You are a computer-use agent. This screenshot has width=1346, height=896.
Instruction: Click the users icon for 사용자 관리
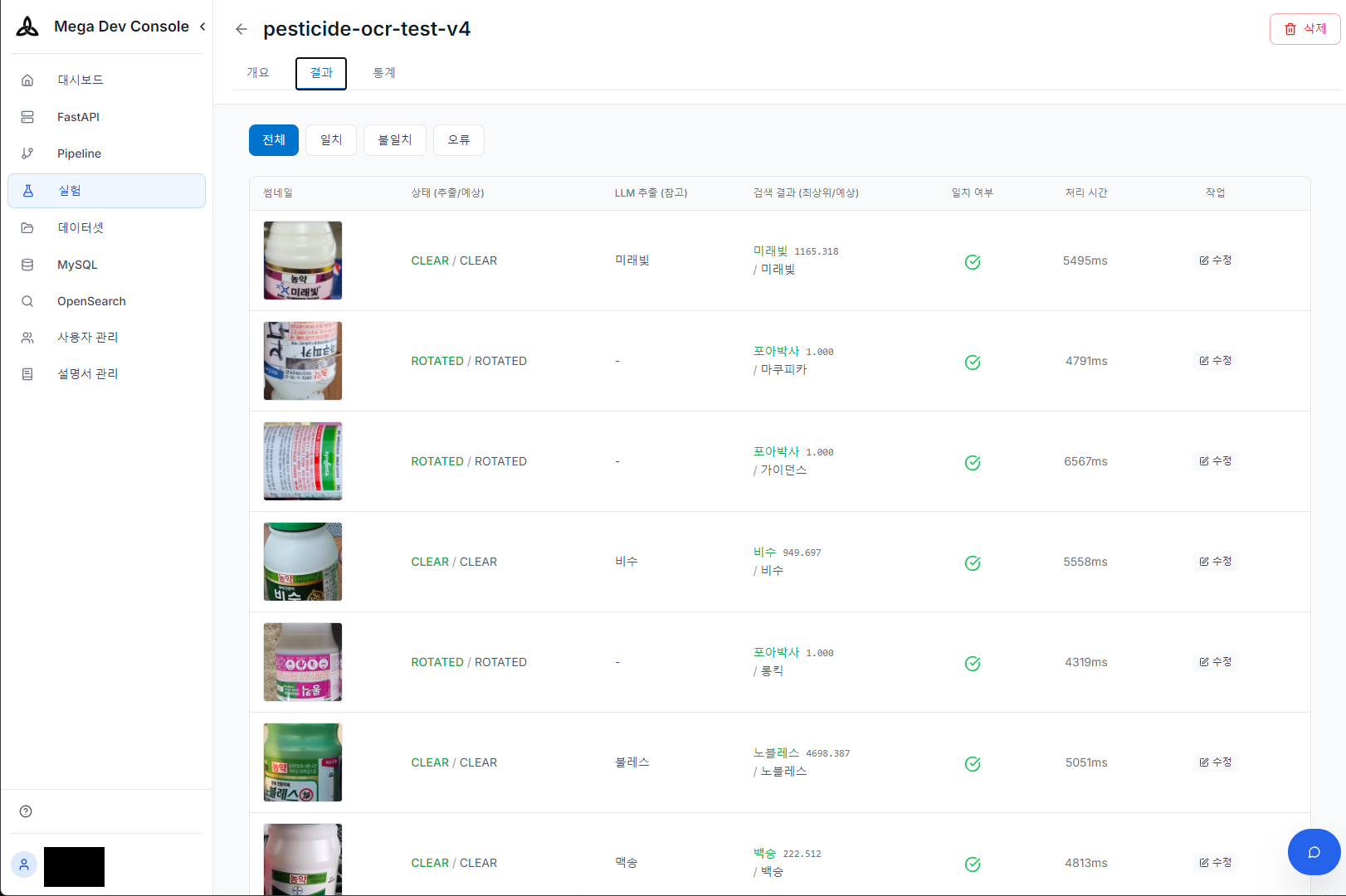tap(27, 337)
